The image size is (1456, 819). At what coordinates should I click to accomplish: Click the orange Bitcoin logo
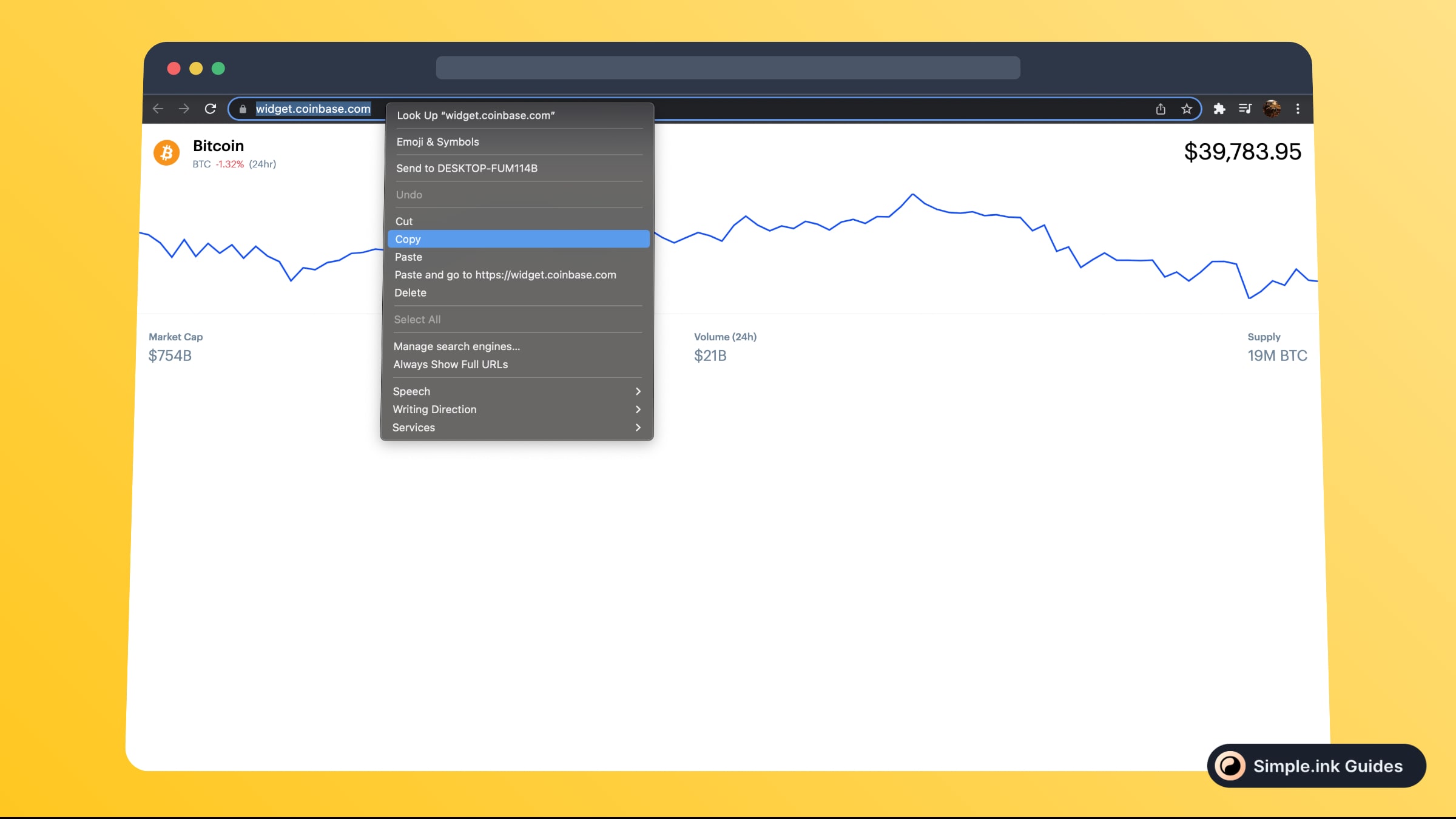tap(166, 152)
